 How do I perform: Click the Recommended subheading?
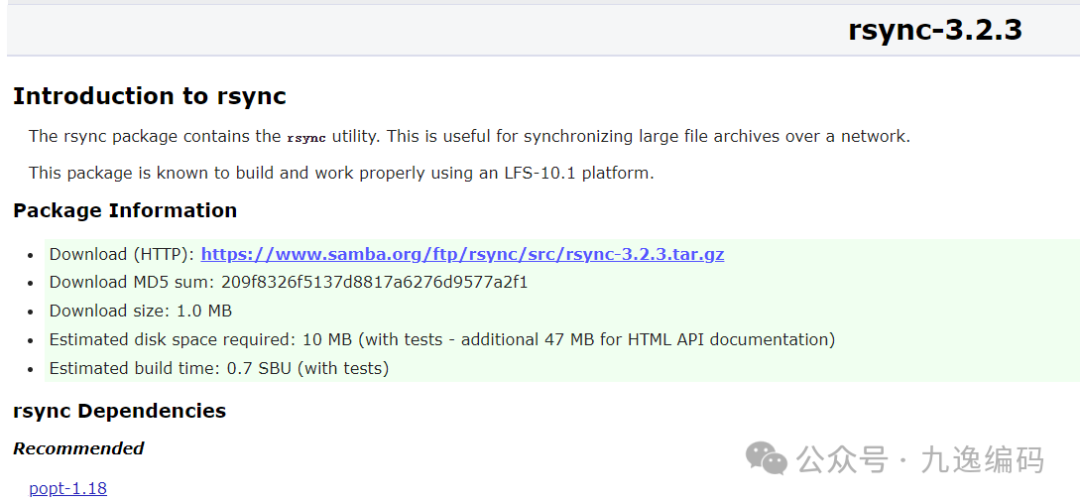click(x=78, y=449)
